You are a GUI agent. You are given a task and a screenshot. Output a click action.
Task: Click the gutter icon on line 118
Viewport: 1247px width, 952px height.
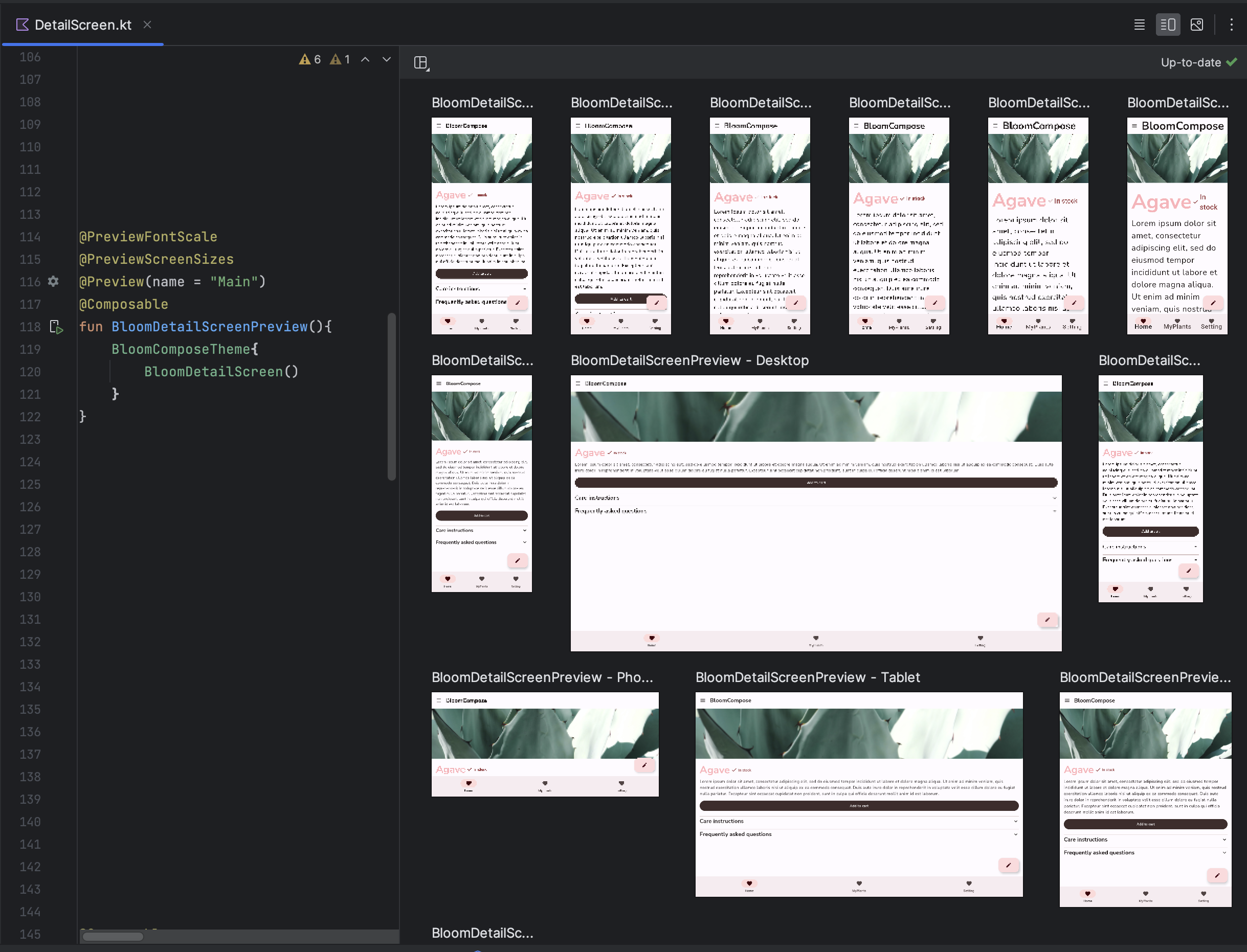[x=56, y=326]
